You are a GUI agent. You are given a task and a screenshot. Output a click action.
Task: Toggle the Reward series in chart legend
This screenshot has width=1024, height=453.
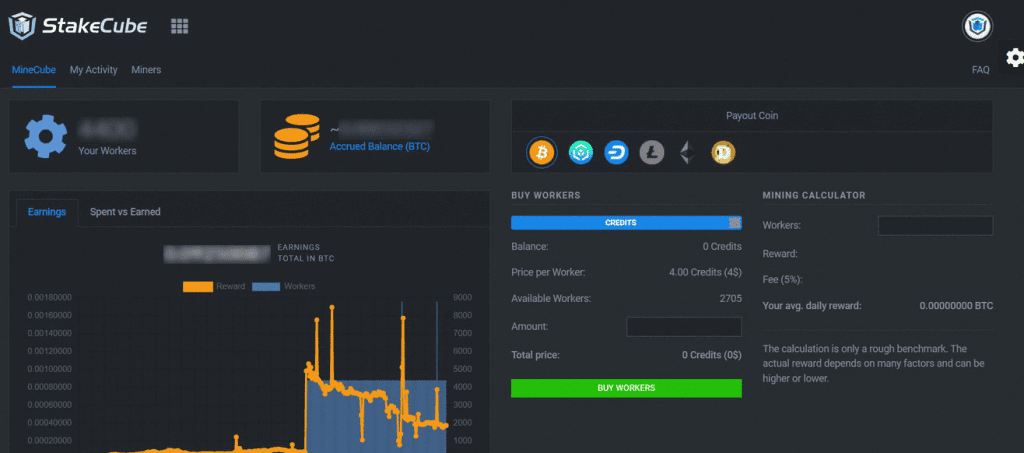(214, 287)
